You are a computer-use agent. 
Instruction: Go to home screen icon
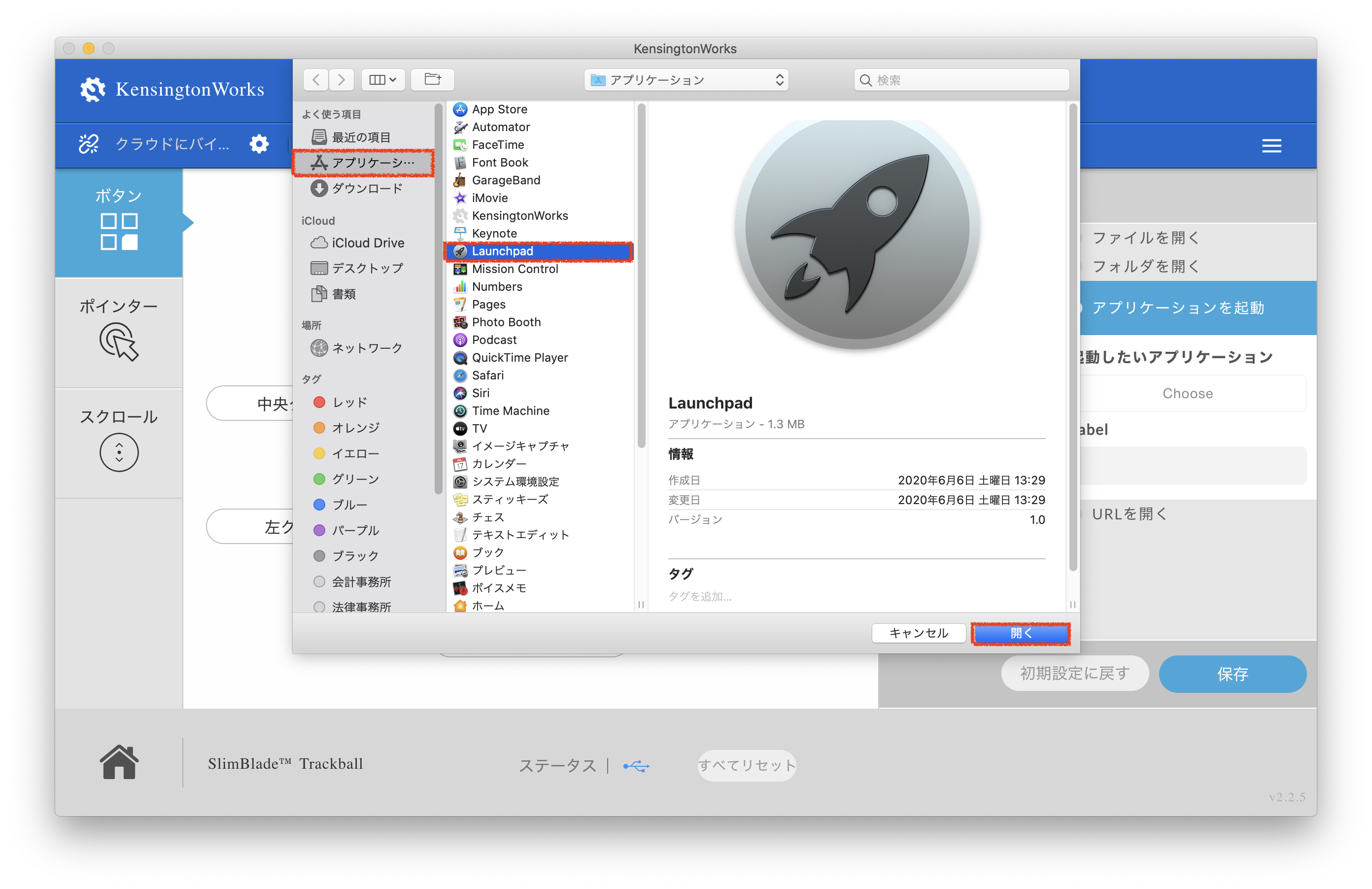pyautogui.click(x=119, y=762)
